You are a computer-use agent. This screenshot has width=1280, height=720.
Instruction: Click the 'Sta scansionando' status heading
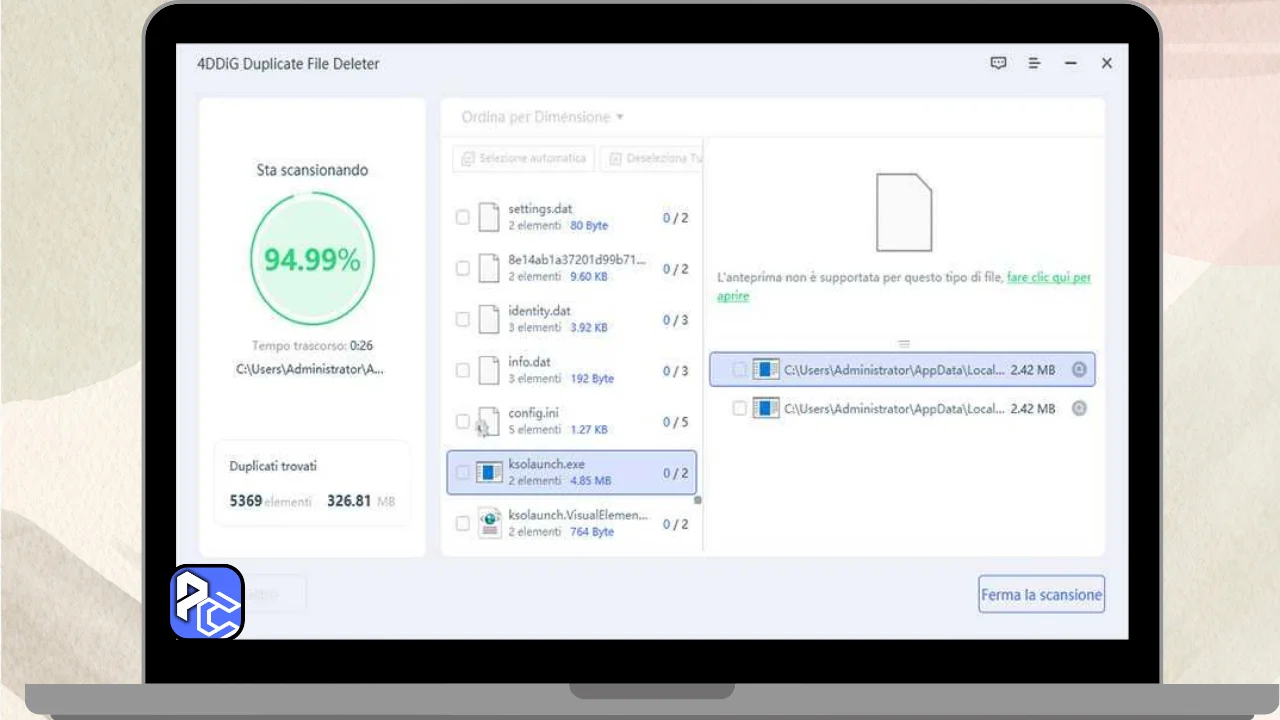coord(312,170)
